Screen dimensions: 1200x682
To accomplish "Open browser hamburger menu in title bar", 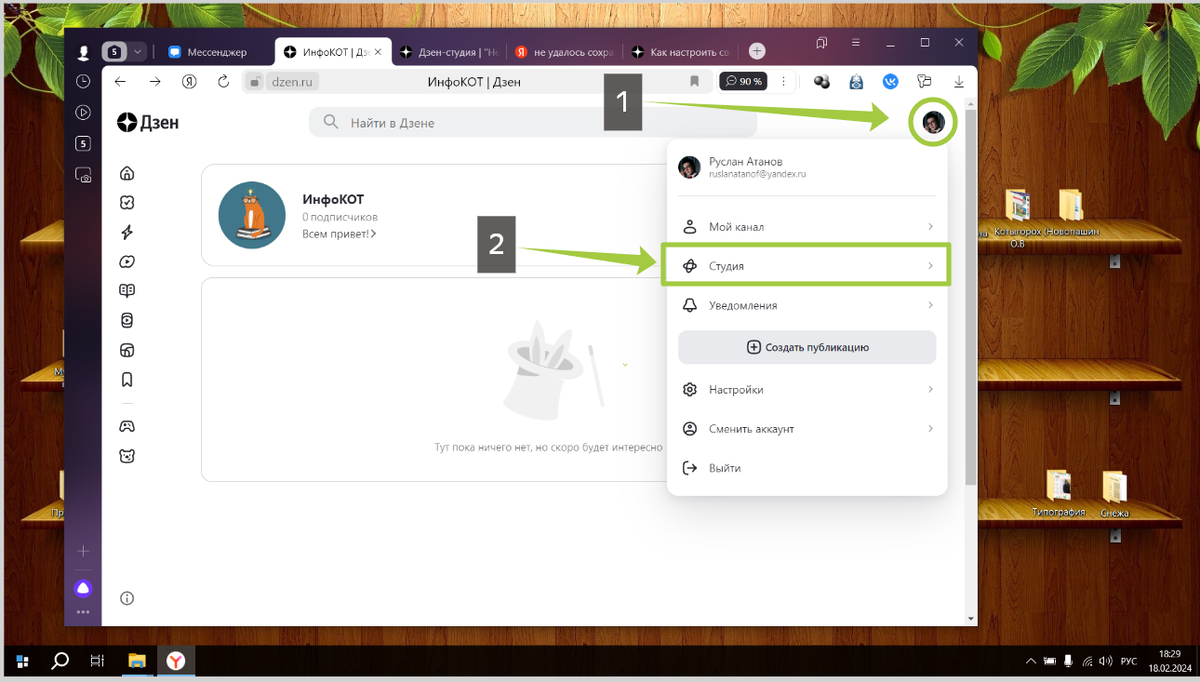I will point(855,43).
